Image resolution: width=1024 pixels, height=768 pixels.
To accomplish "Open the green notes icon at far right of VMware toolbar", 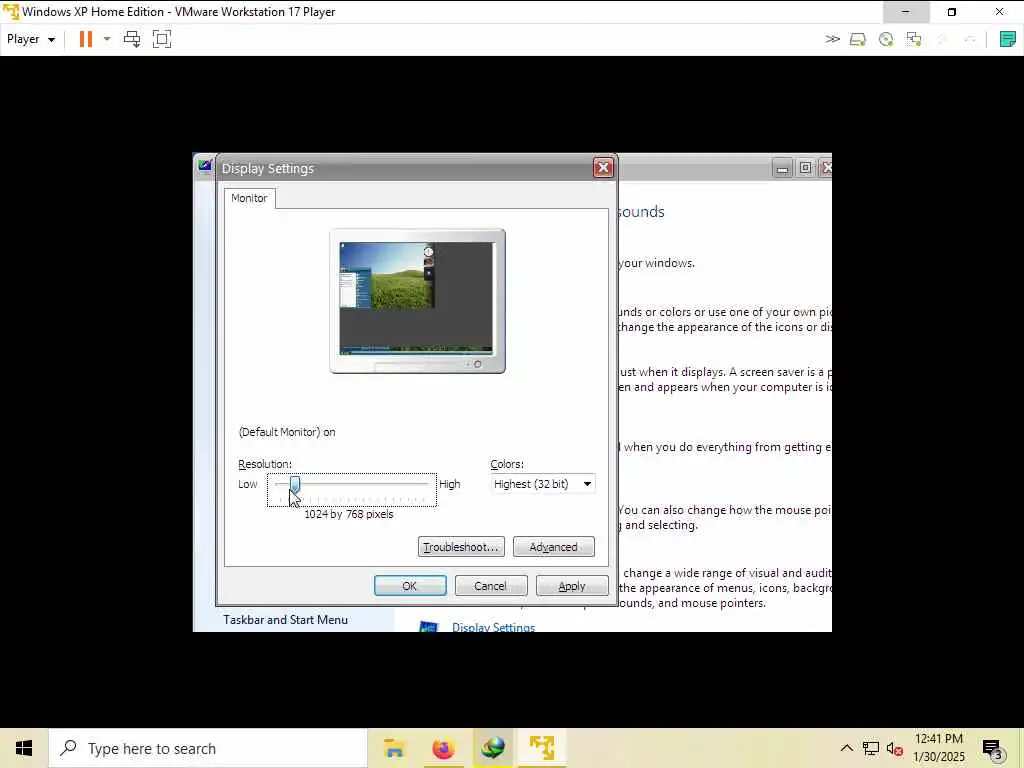I will 1008,39.
